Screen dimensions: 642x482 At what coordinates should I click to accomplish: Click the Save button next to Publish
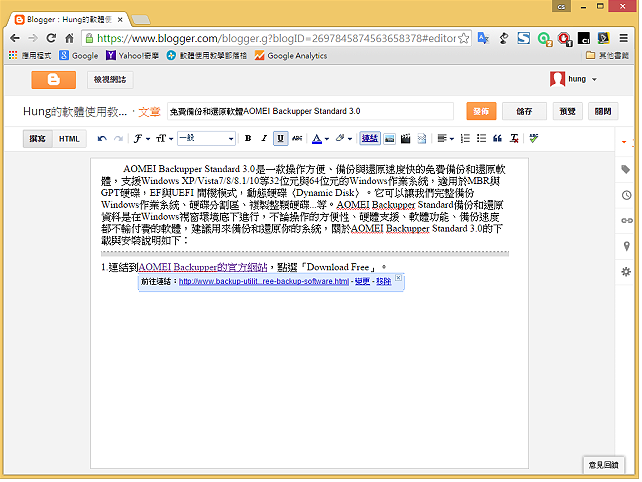pyautogui.click(x=524, y=111)
